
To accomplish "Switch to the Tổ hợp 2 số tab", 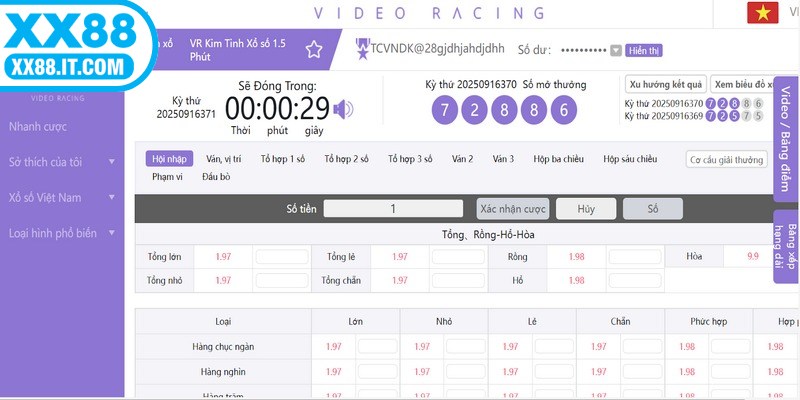I will (x=347, y=159).
